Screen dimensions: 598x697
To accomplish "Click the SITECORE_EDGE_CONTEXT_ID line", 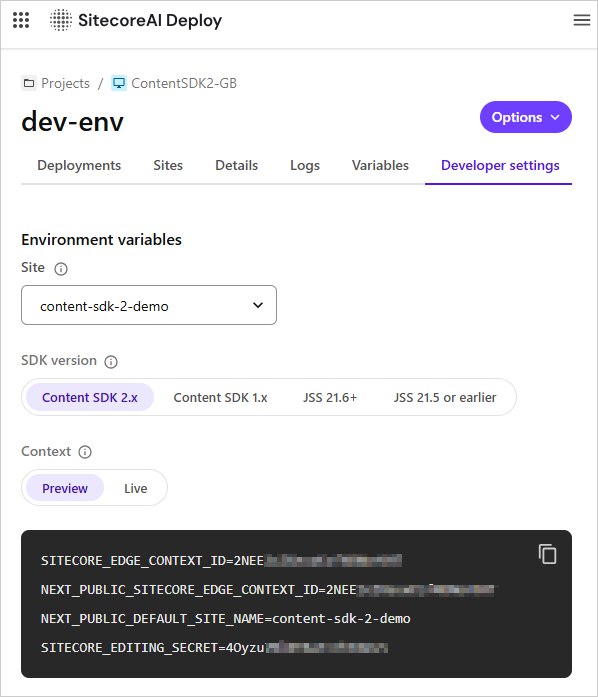I will click(221, 561).
